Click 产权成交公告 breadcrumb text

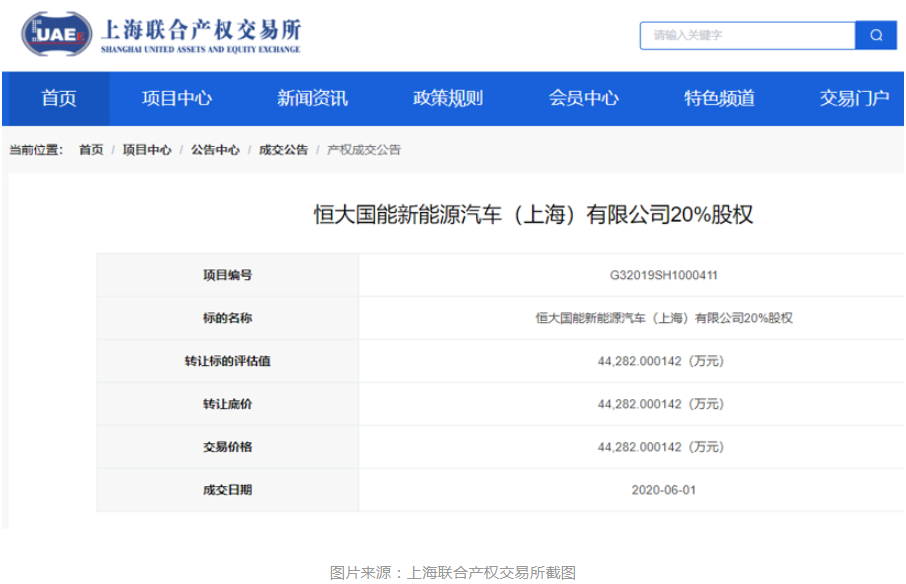pos(363,150)
